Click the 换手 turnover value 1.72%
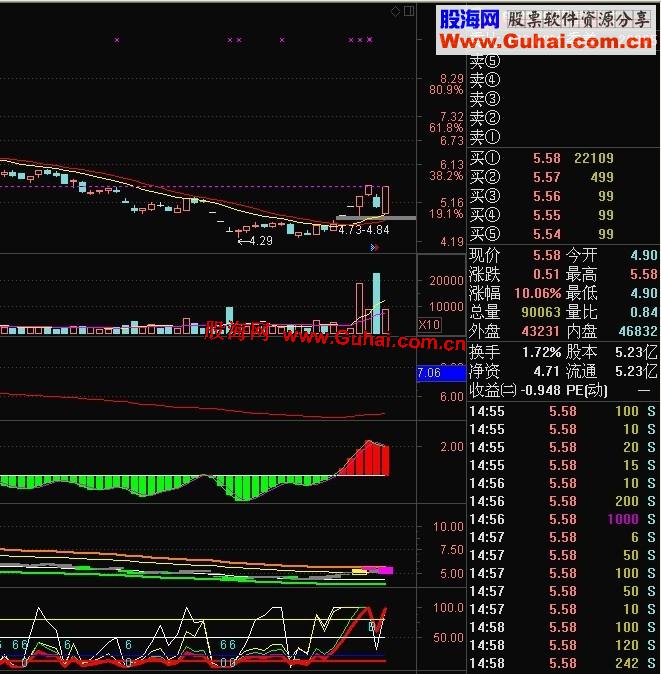 [x=542, y=352]
